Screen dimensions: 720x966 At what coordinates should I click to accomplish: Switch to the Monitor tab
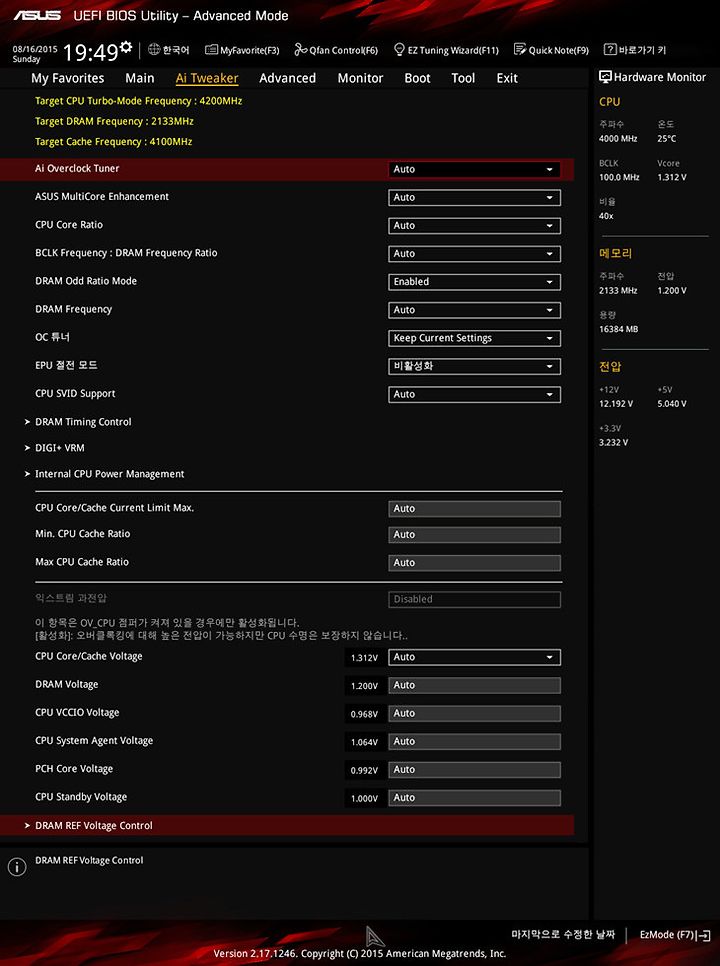coord(360,78)
